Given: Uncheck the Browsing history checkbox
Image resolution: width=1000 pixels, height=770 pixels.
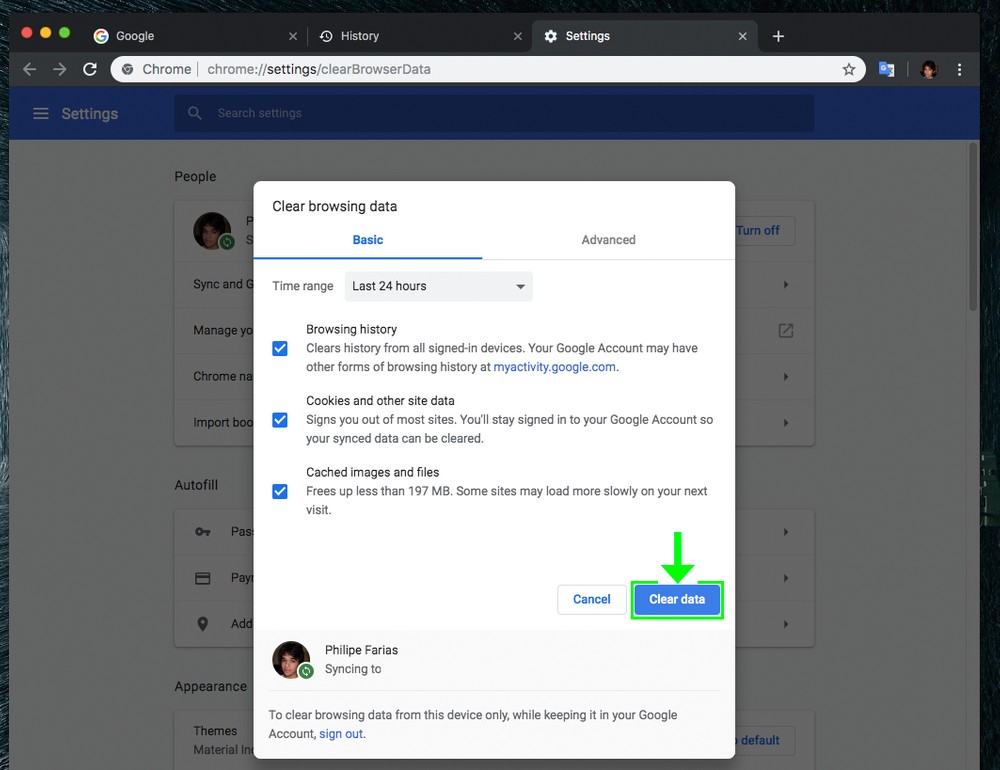Looking at the screenshot, I should pyautogui.click(x=280, y=348).
